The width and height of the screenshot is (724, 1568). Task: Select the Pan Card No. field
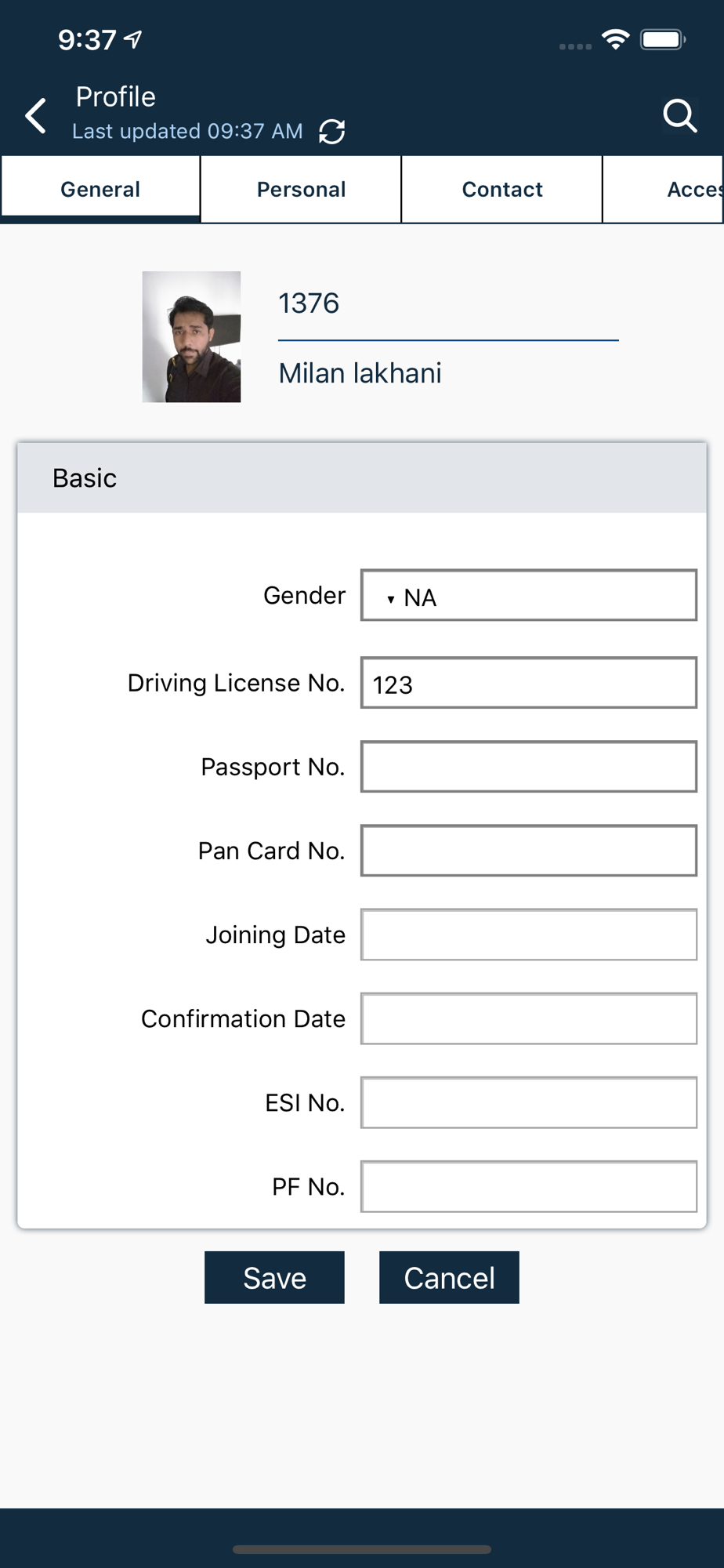coord(529,851)
